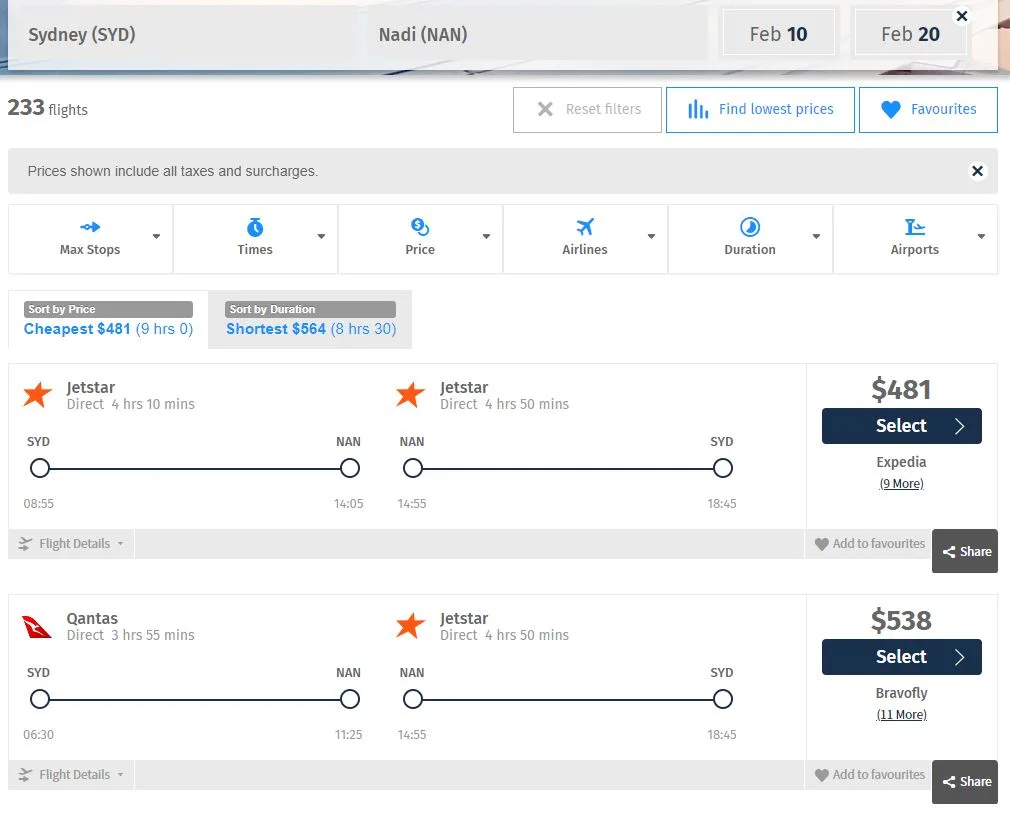Click the Airlines plane icon
The height and width of the screenshot is (814, 1010).
pyautogui.click(x=585, y=227)
